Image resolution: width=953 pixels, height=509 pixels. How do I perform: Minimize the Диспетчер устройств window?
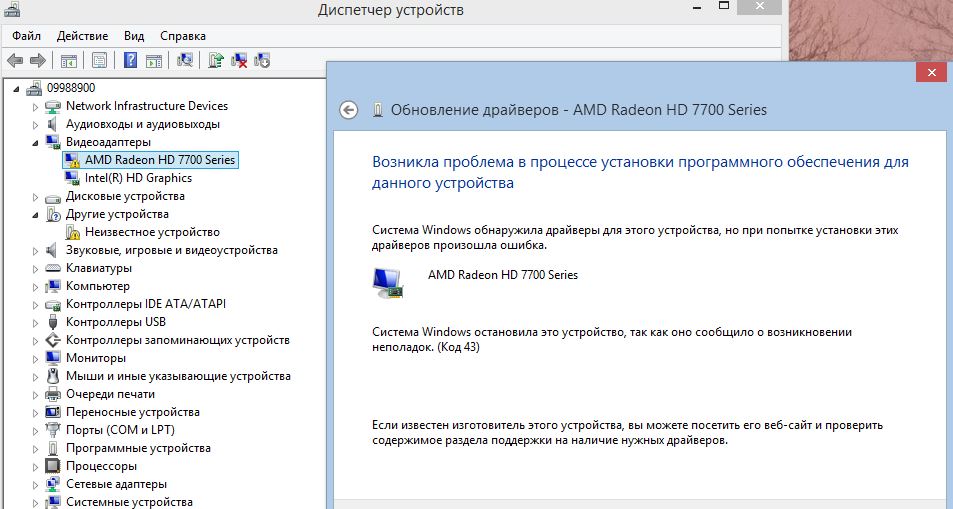tap(697, 8)
